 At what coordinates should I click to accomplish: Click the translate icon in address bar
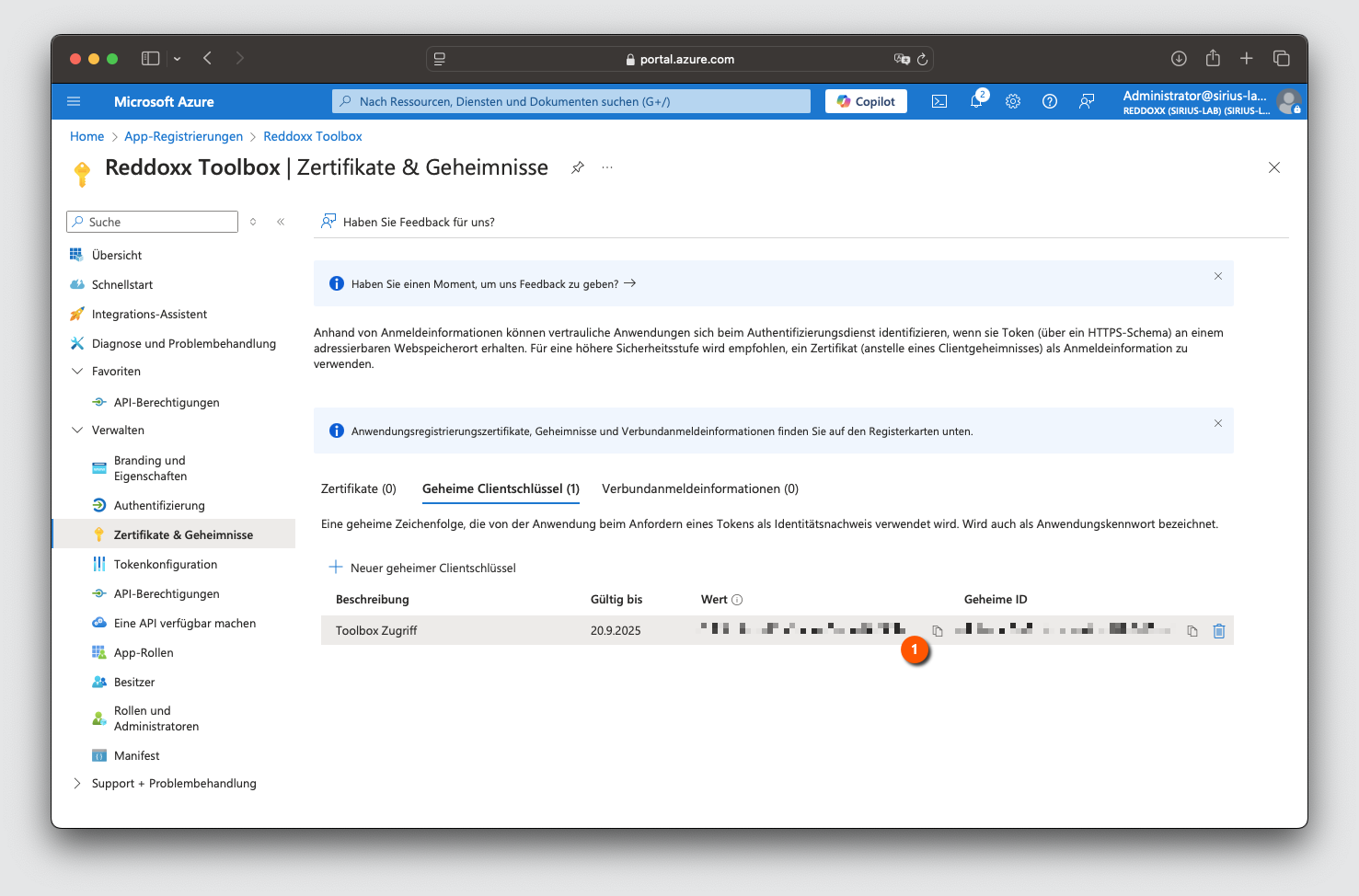[x=902, y=59]
